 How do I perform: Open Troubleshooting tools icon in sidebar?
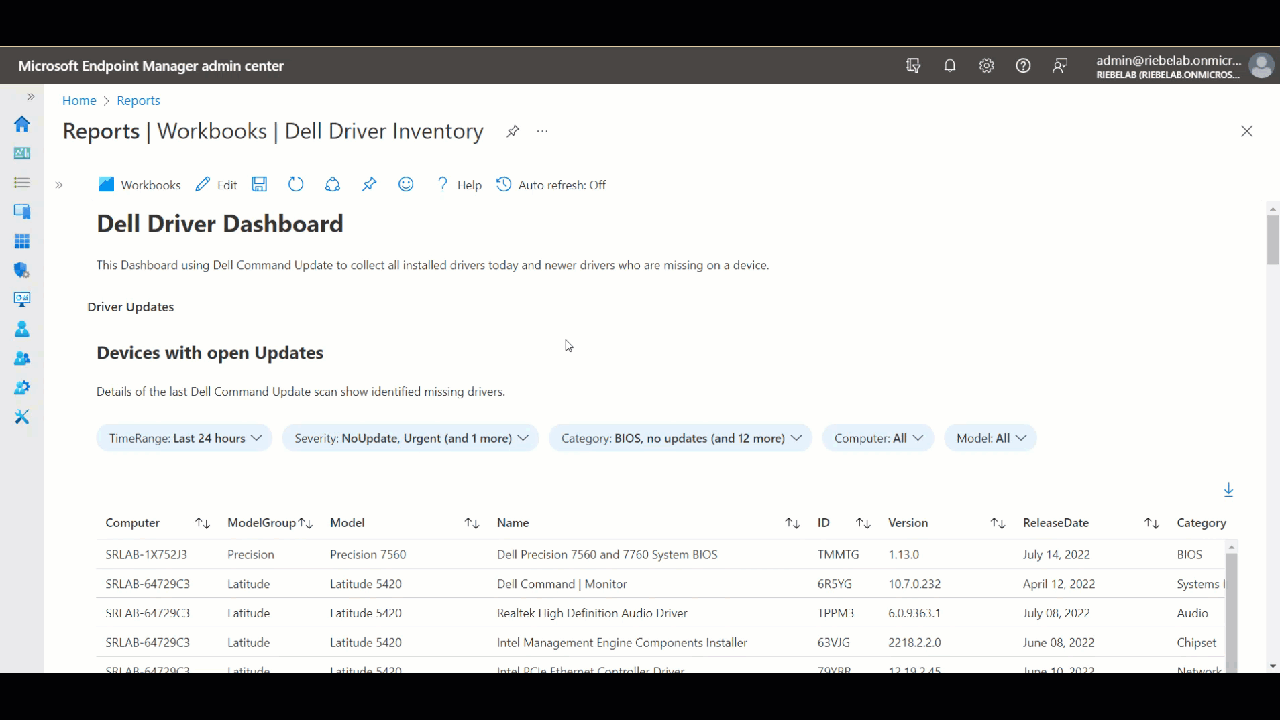pos(21,416)
